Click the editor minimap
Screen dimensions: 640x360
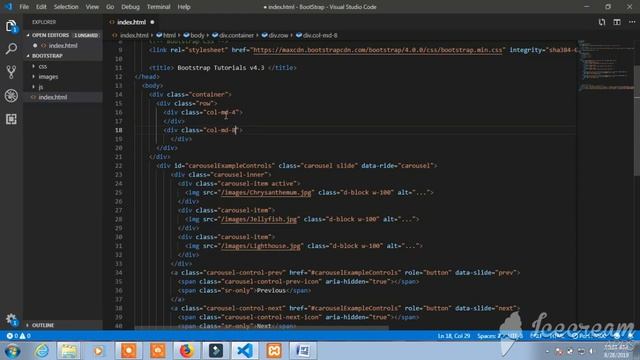(605, 65)
